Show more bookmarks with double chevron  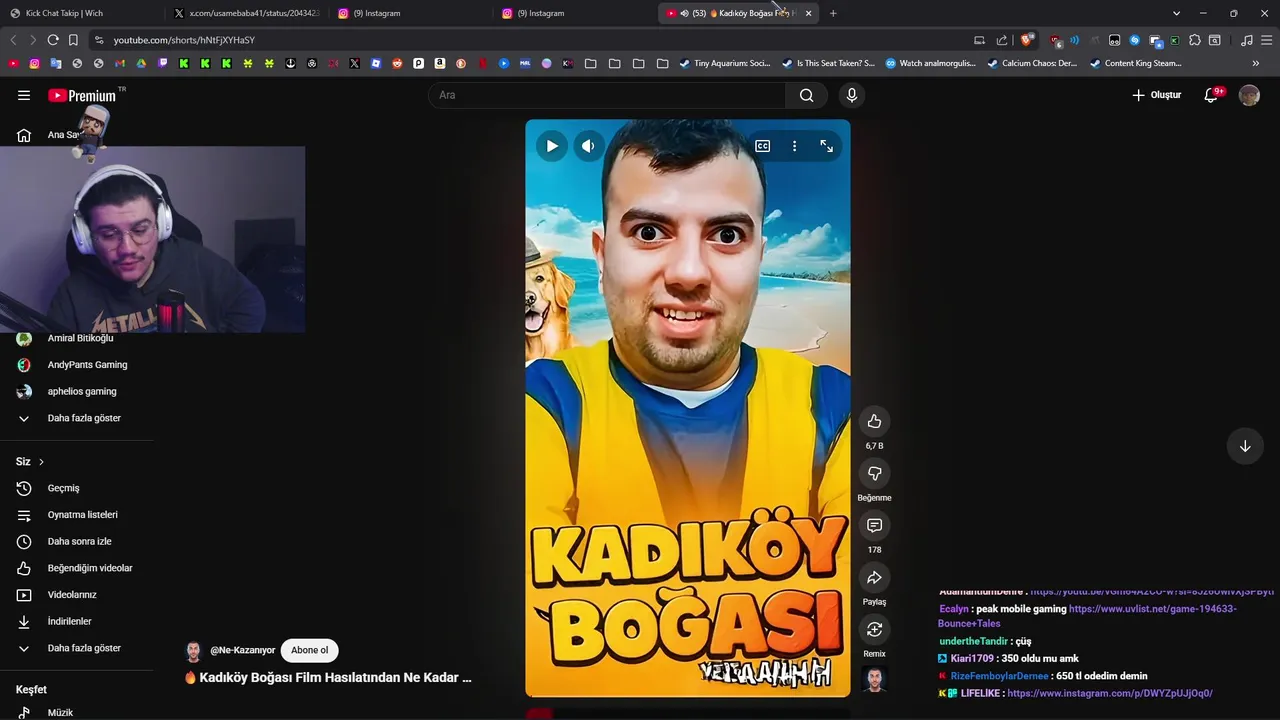[1256, 63]
